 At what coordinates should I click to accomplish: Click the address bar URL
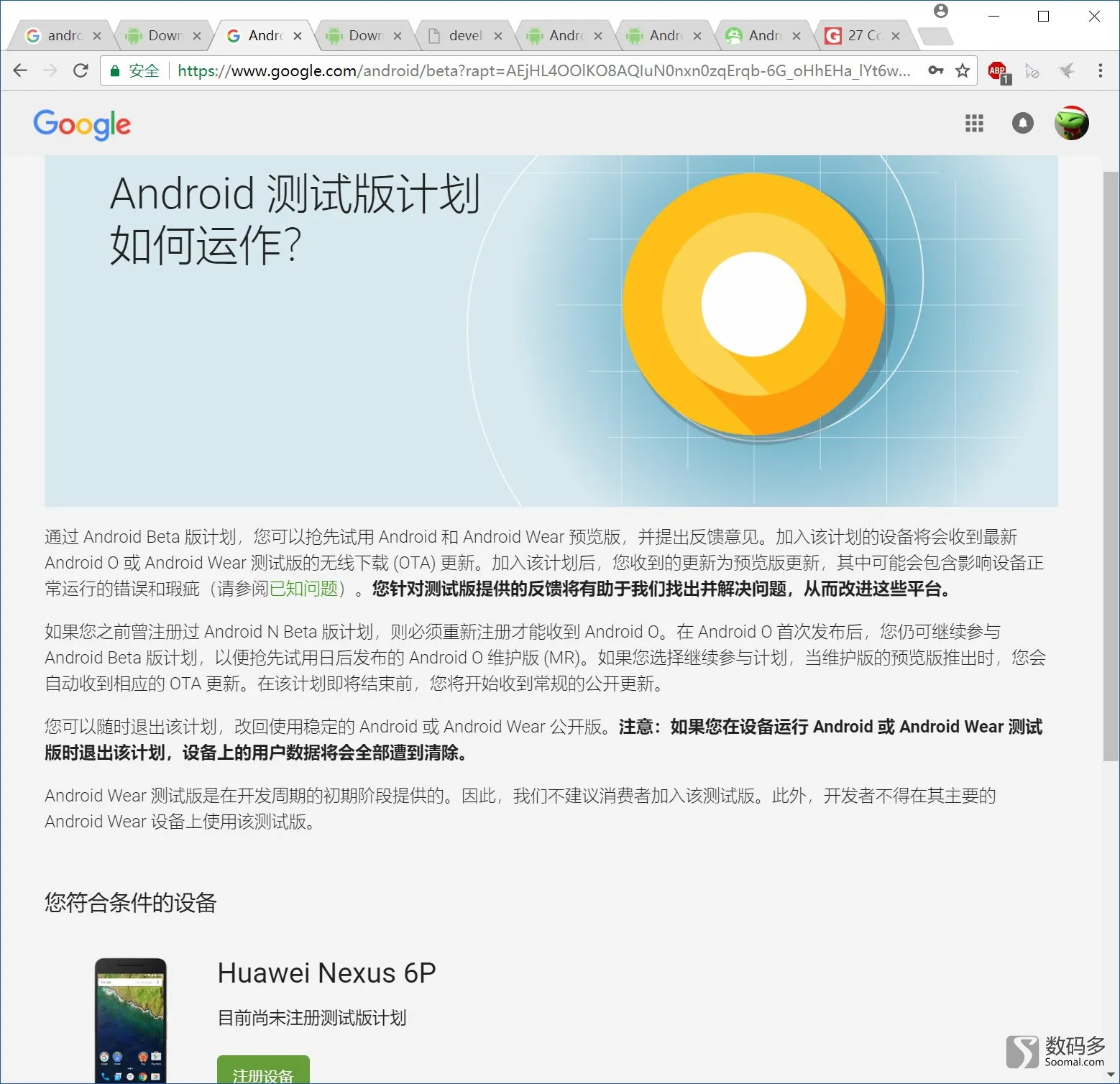click(x=544, y=70)
